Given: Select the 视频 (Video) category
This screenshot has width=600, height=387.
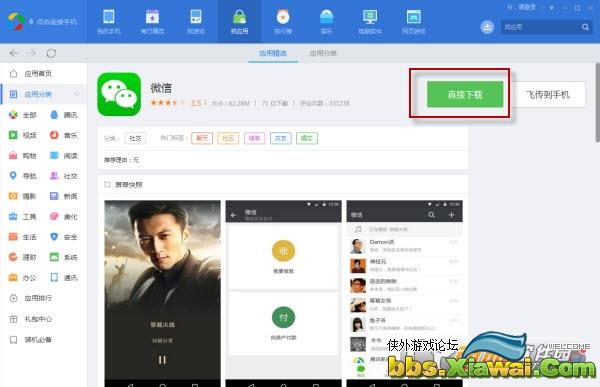Looking at the screenshot, I should point(23,135).
